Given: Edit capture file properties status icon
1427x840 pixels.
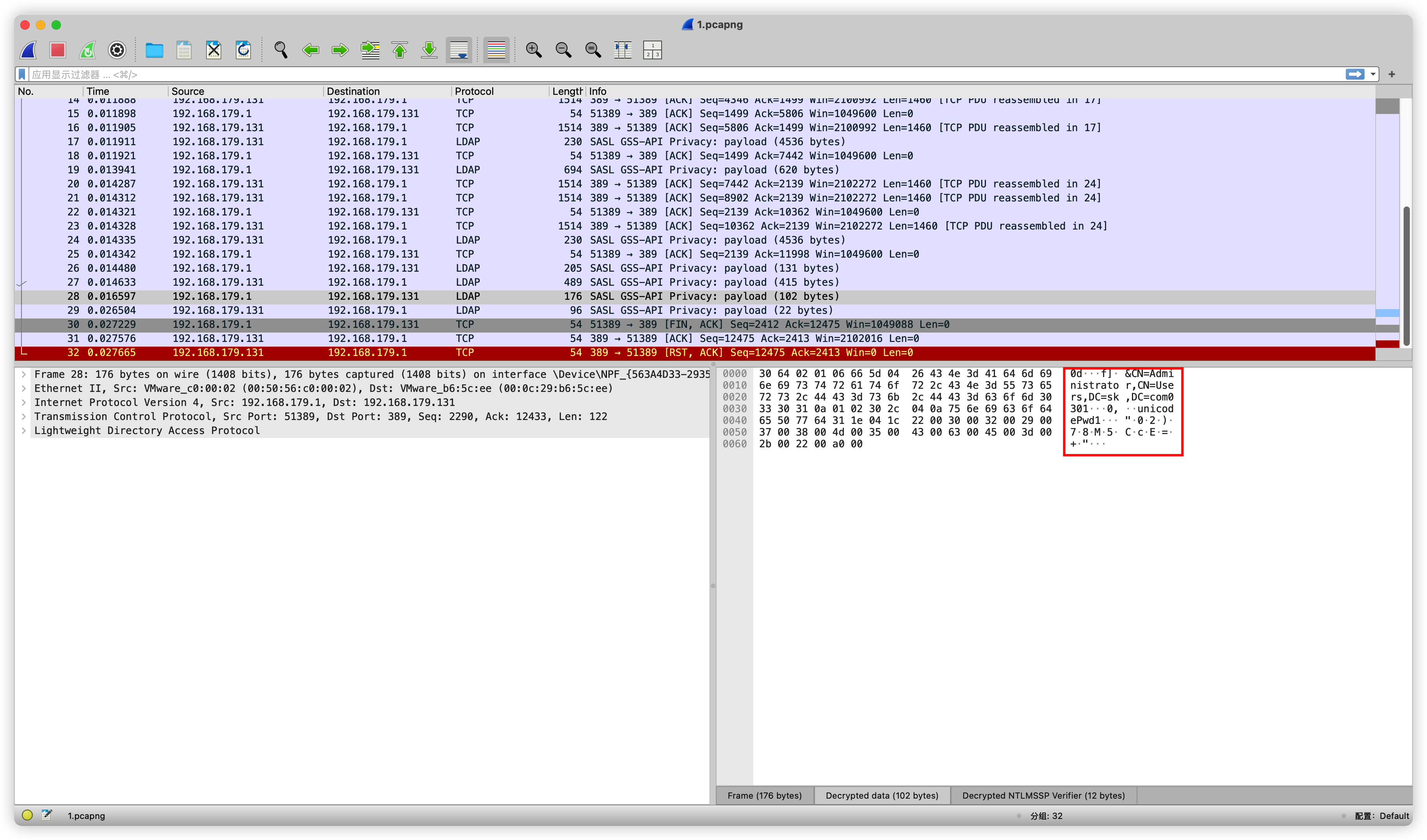Looking at the screenshot, I should coord(47,815).
